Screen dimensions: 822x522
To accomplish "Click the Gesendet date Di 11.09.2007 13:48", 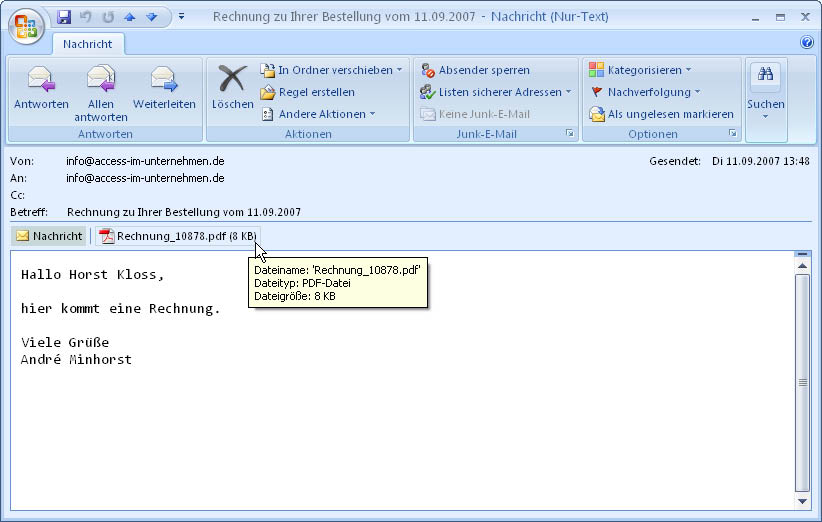I will pos(761,161).
